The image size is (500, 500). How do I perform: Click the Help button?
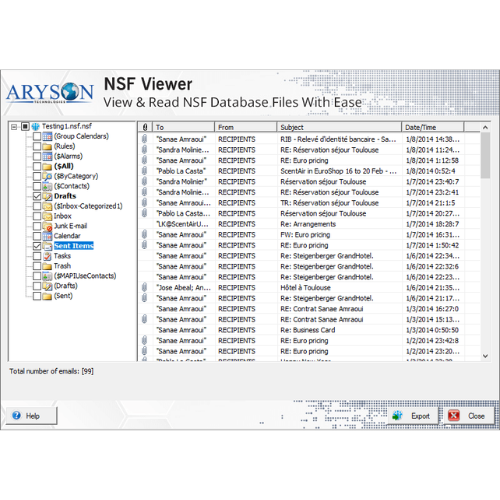point(31,416)
